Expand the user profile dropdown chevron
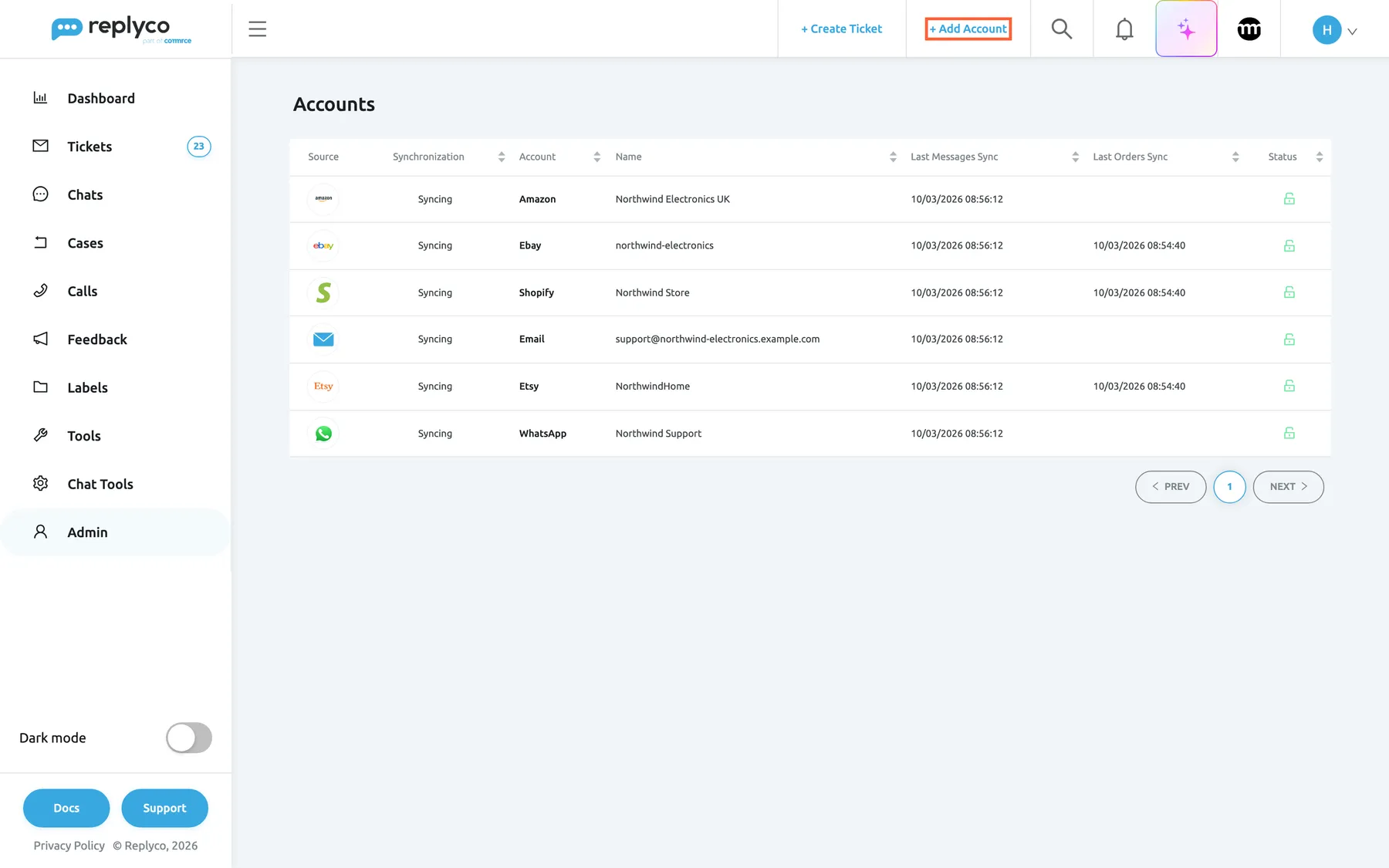 [1352, 32]
